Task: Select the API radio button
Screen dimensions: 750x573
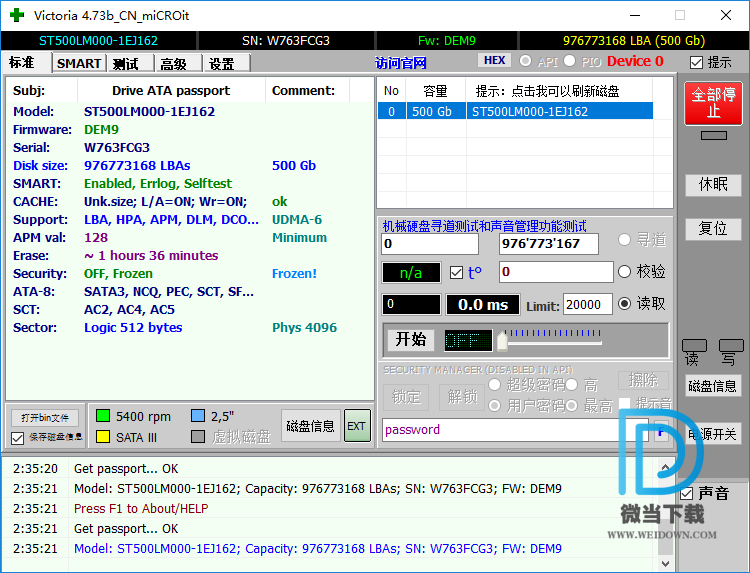Action: tap(526, 61)
